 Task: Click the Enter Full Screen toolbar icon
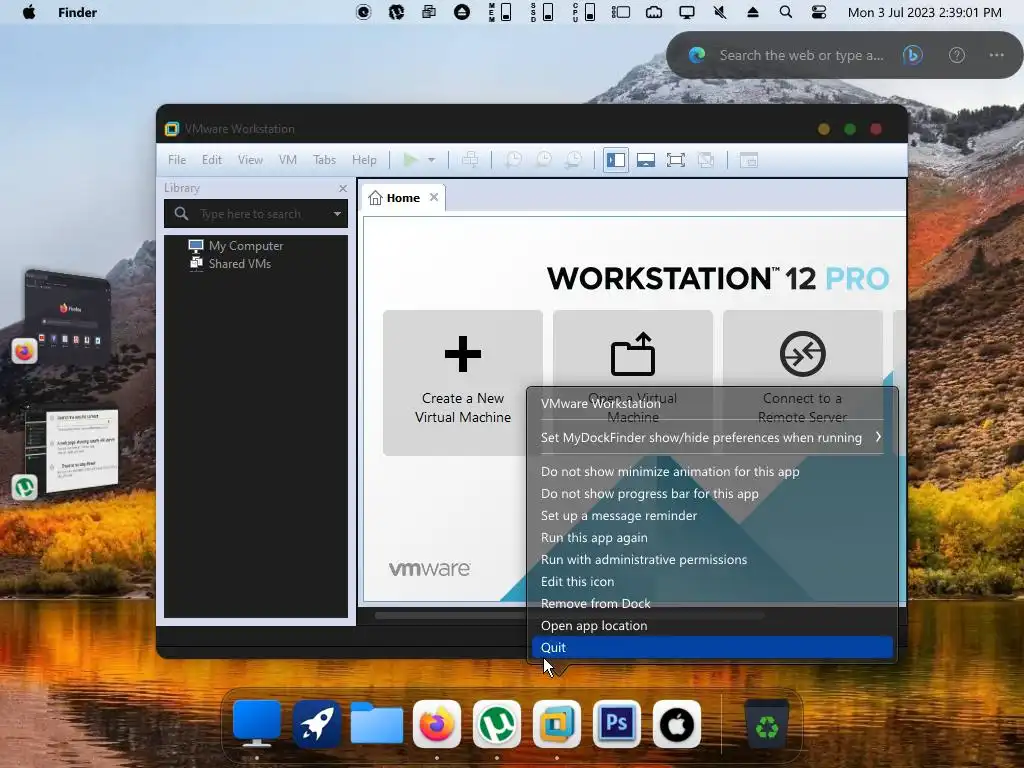[676, 160]
